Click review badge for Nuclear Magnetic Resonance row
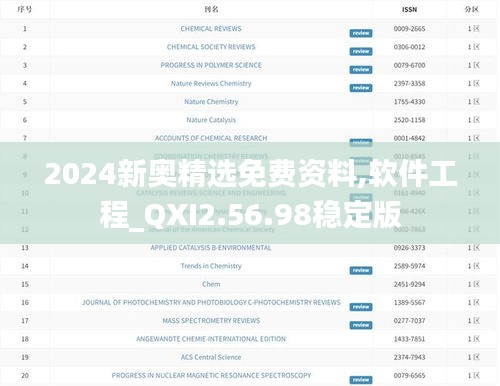500x386 pixels. click(361, 380)
